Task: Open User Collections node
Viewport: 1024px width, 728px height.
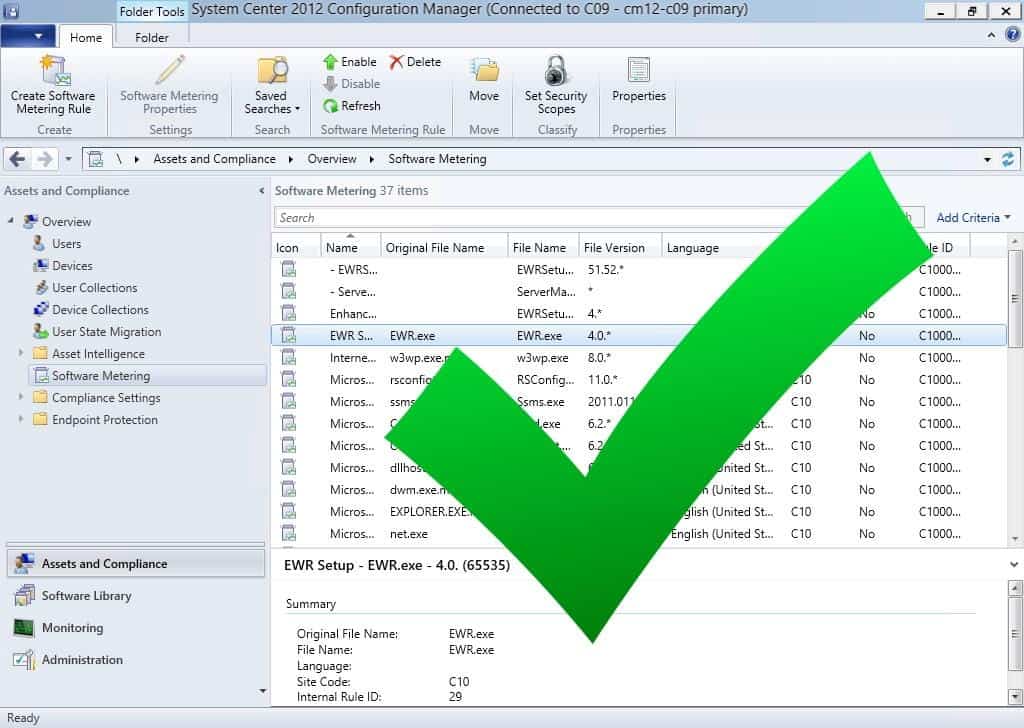Action: 94,287
